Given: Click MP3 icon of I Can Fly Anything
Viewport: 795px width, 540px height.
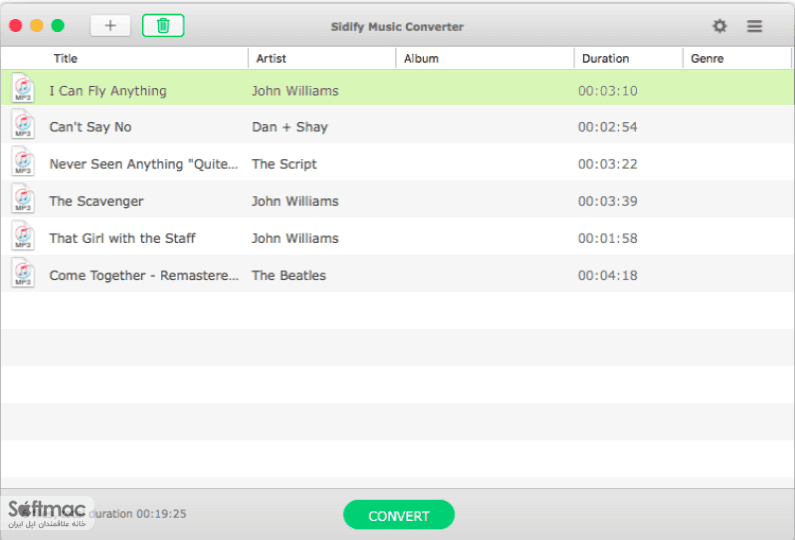Looking at the screenshot, I should tap(23, 88).
